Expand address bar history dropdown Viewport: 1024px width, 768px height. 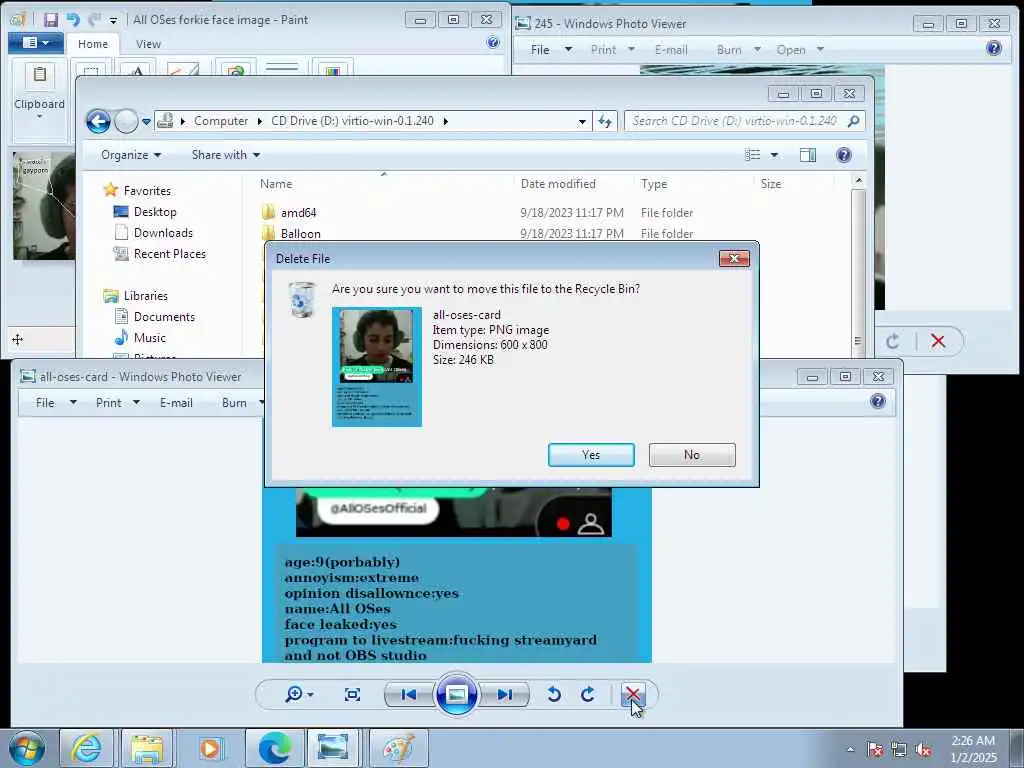(x=582, y=121)
